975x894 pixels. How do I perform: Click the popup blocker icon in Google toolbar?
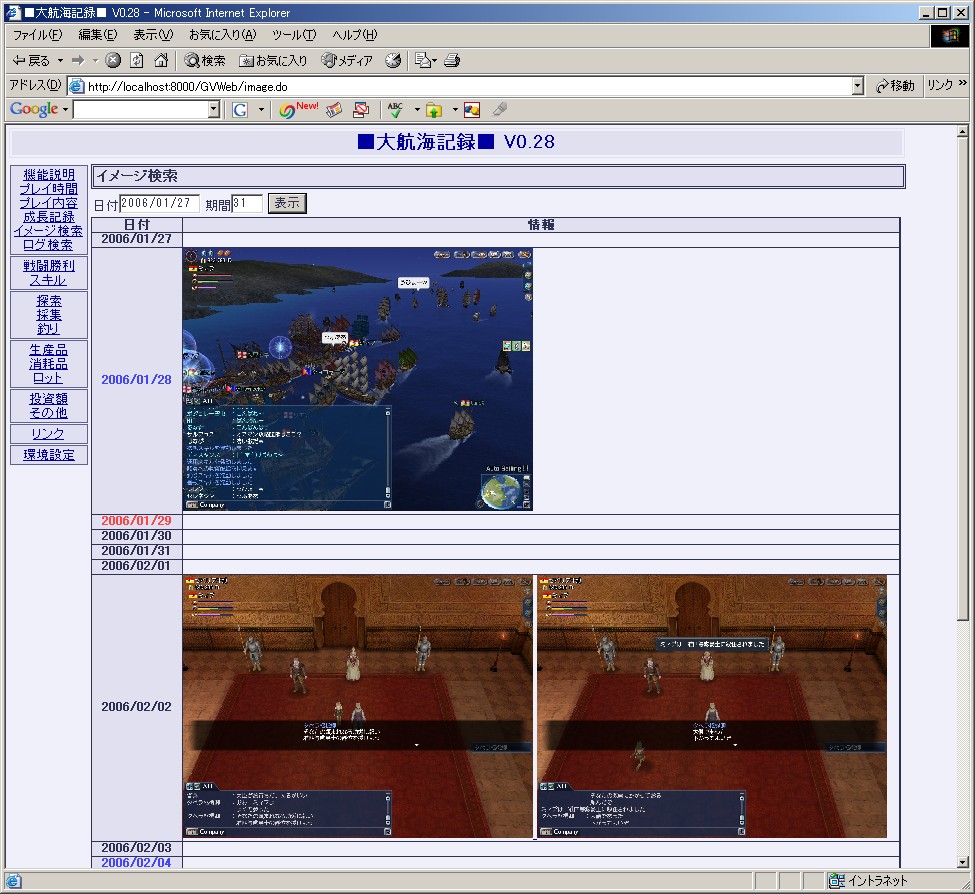click(x=361, y=110)
